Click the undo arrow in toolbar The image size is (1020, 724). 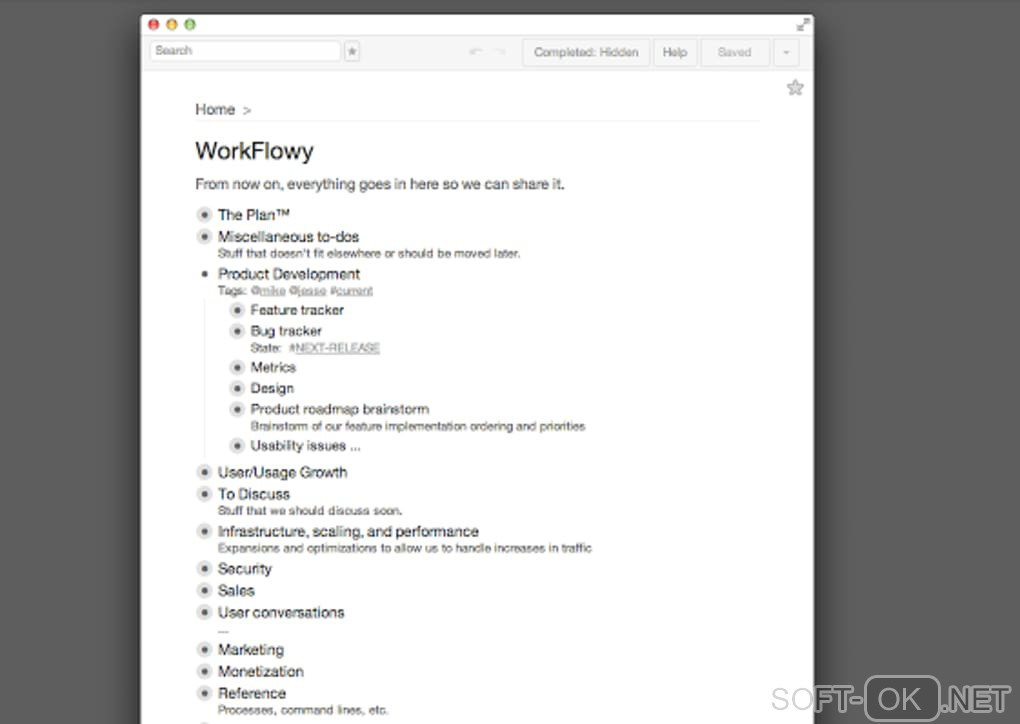476,51
